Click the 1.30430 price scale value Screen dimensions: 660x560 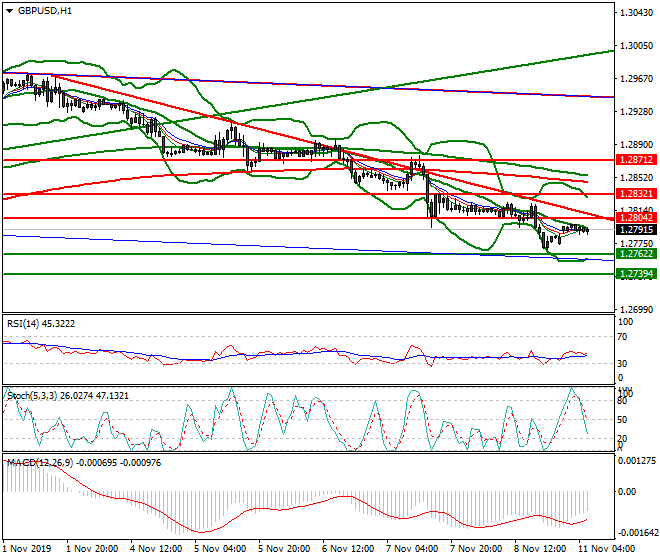[636, 13]
